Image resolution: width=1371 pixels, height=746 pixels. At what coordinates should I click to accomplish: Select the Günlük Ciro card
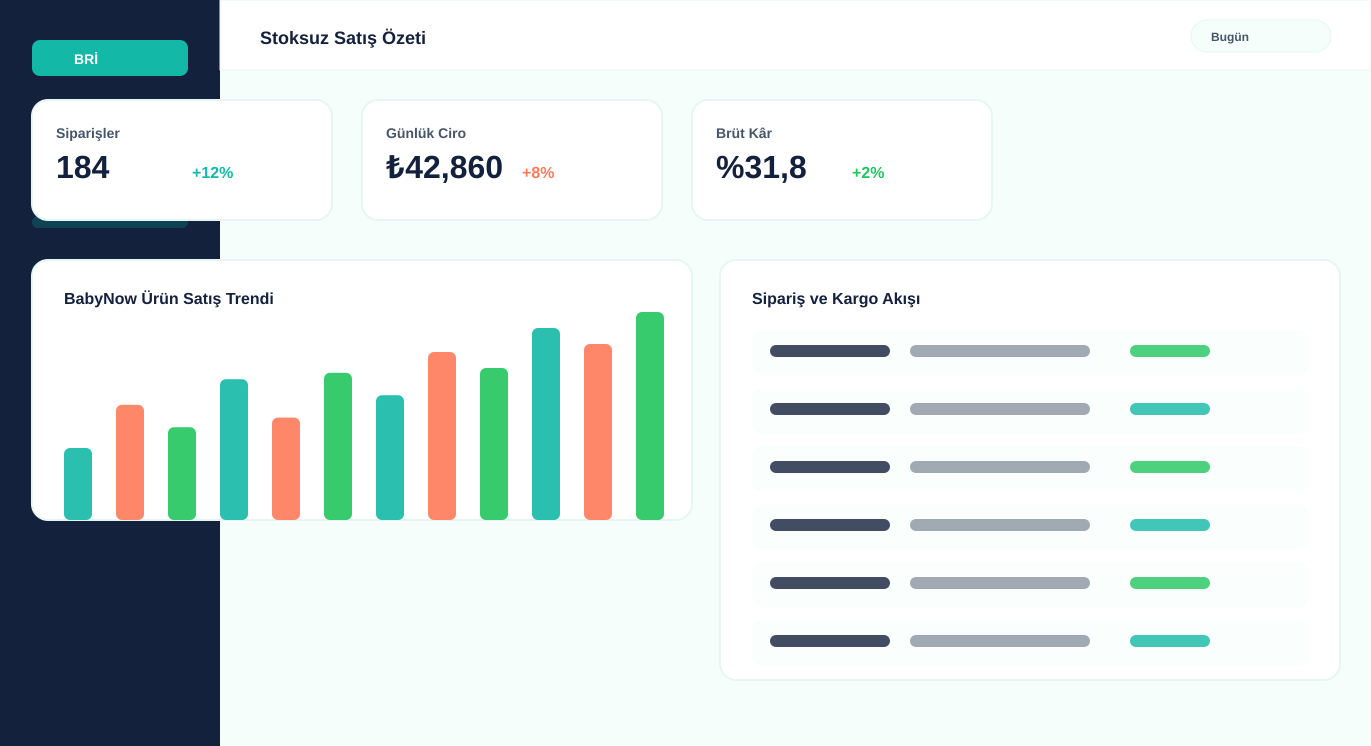512,160
